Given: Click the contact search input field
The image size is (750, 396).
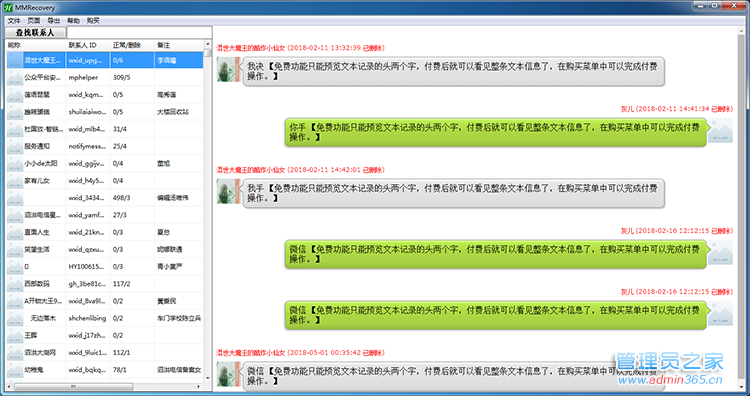Looking at the screenshot, I should pyautogui.click(x=139, y=33).
